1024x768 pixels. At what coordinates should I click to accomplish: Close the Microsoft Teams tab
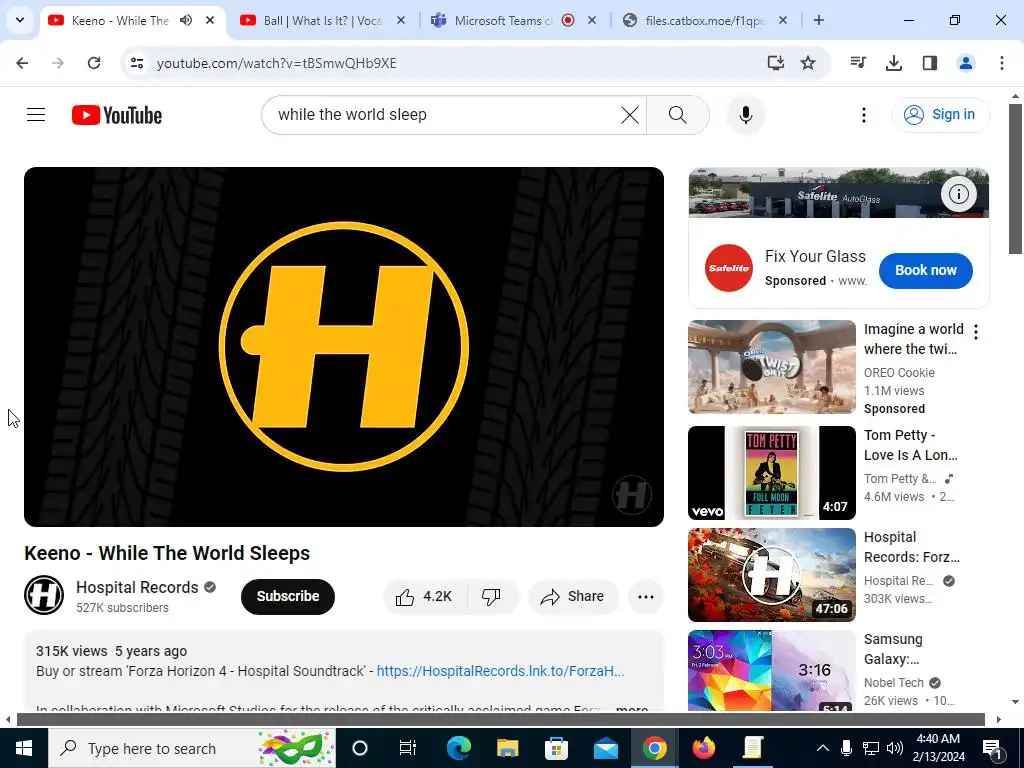tap(592, 20)
